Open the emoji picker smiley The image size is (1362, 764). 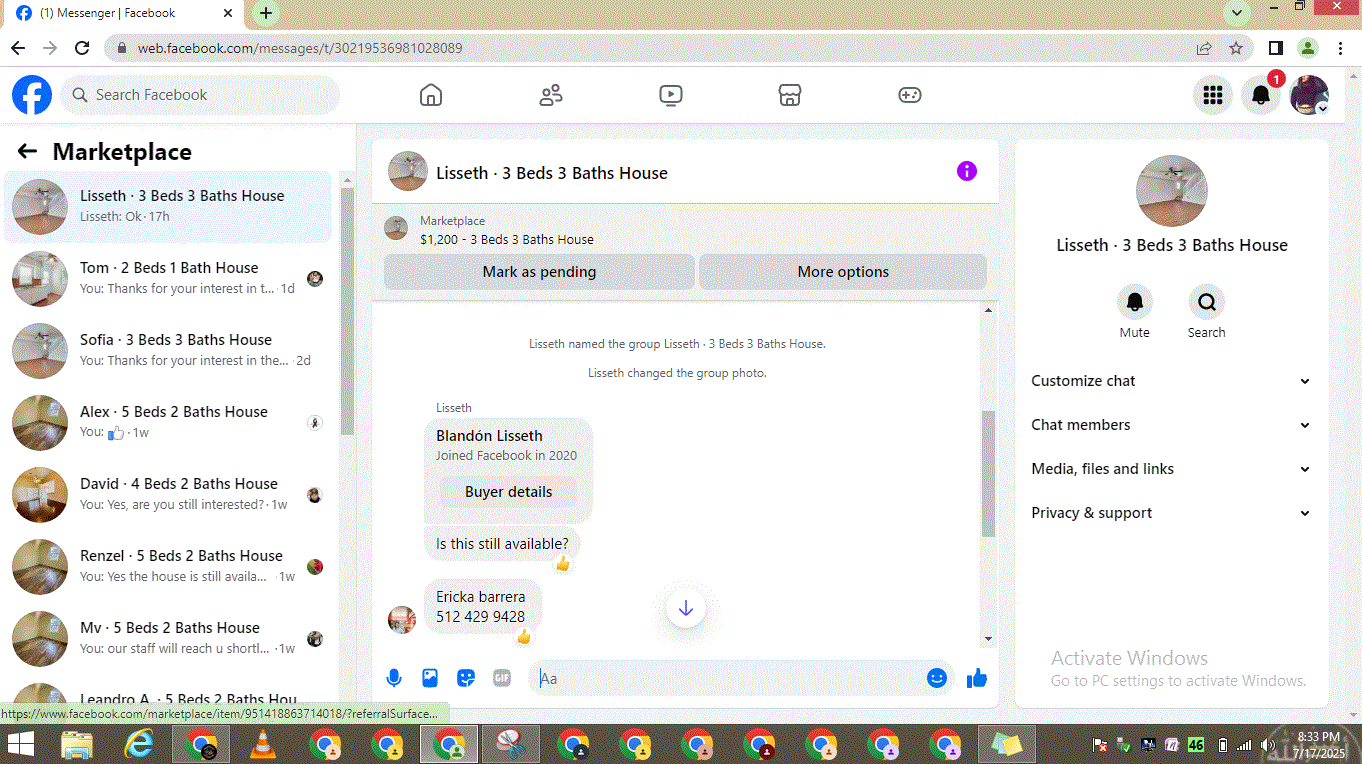[937, 678]
